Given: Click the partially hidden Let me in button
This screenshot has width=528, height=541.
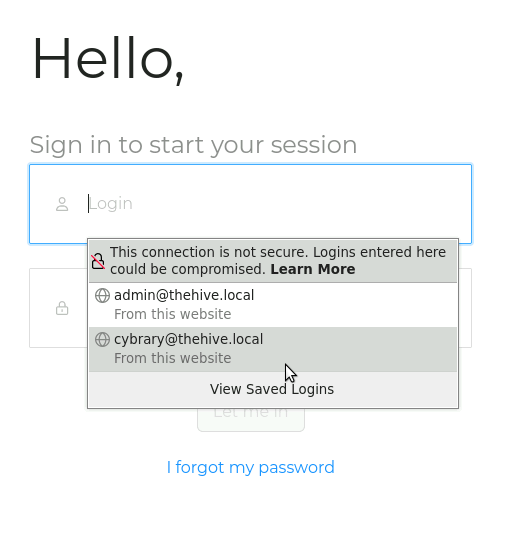Looking at the screenshot, I should pos(251,420).
